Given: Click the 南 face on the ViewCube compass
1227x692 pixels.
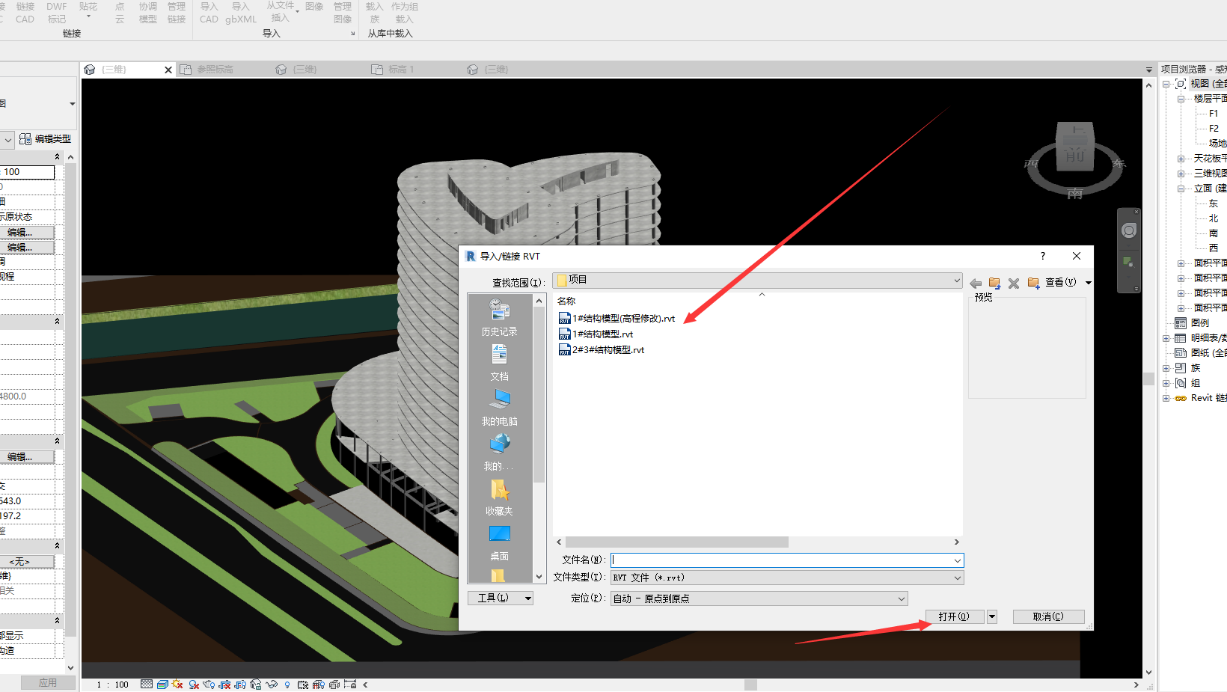Looking at the screenshot, I should coord(1075,194).
